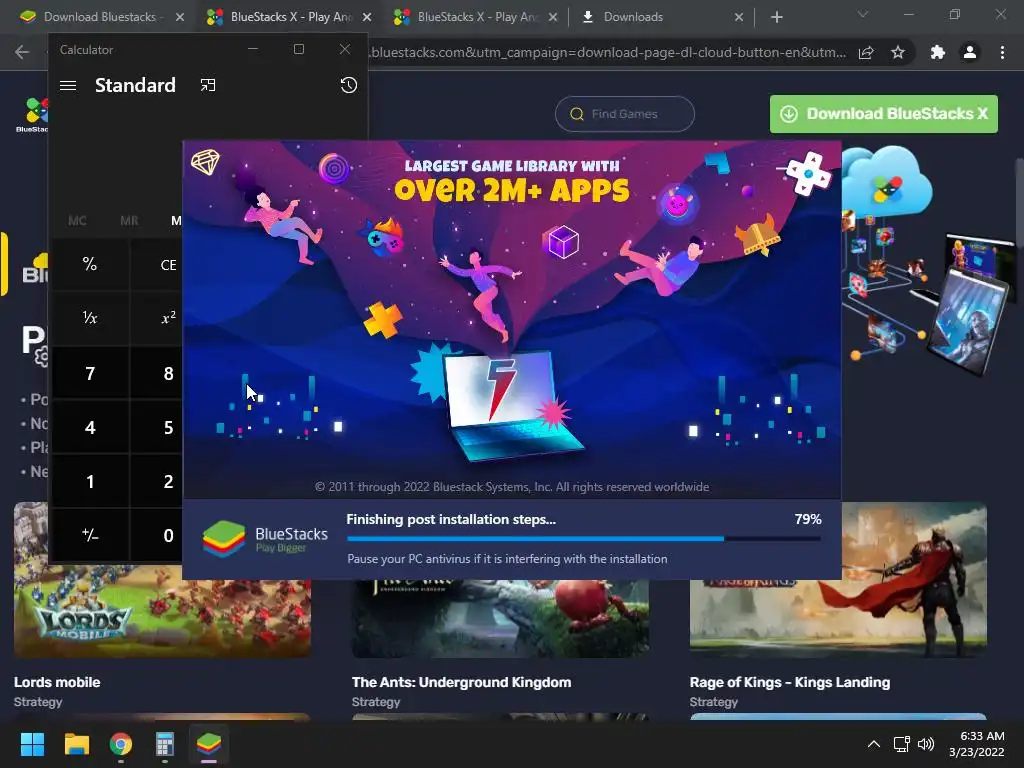This screenshot has height=768, width=1024.
Task: Toggle Calculator keep-on-top mode icon
Action: pos(208,86)
